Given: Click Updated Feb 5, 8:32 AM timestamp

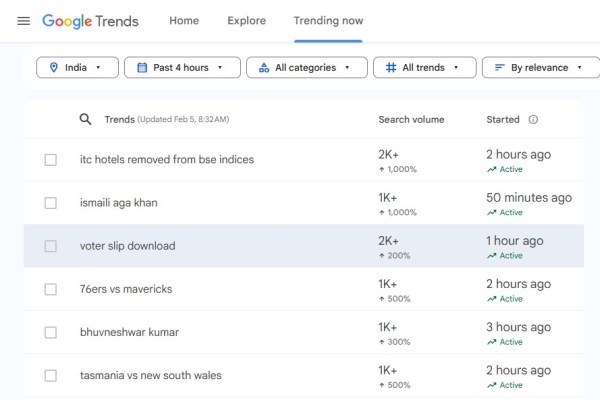Looking at the screenshot, I should [183, 119].
